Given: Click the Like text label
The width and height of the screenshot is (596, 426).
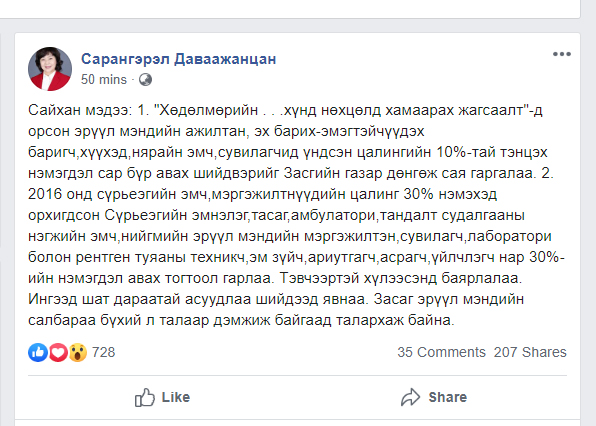Looking at the screenshot, I should 176,397.
